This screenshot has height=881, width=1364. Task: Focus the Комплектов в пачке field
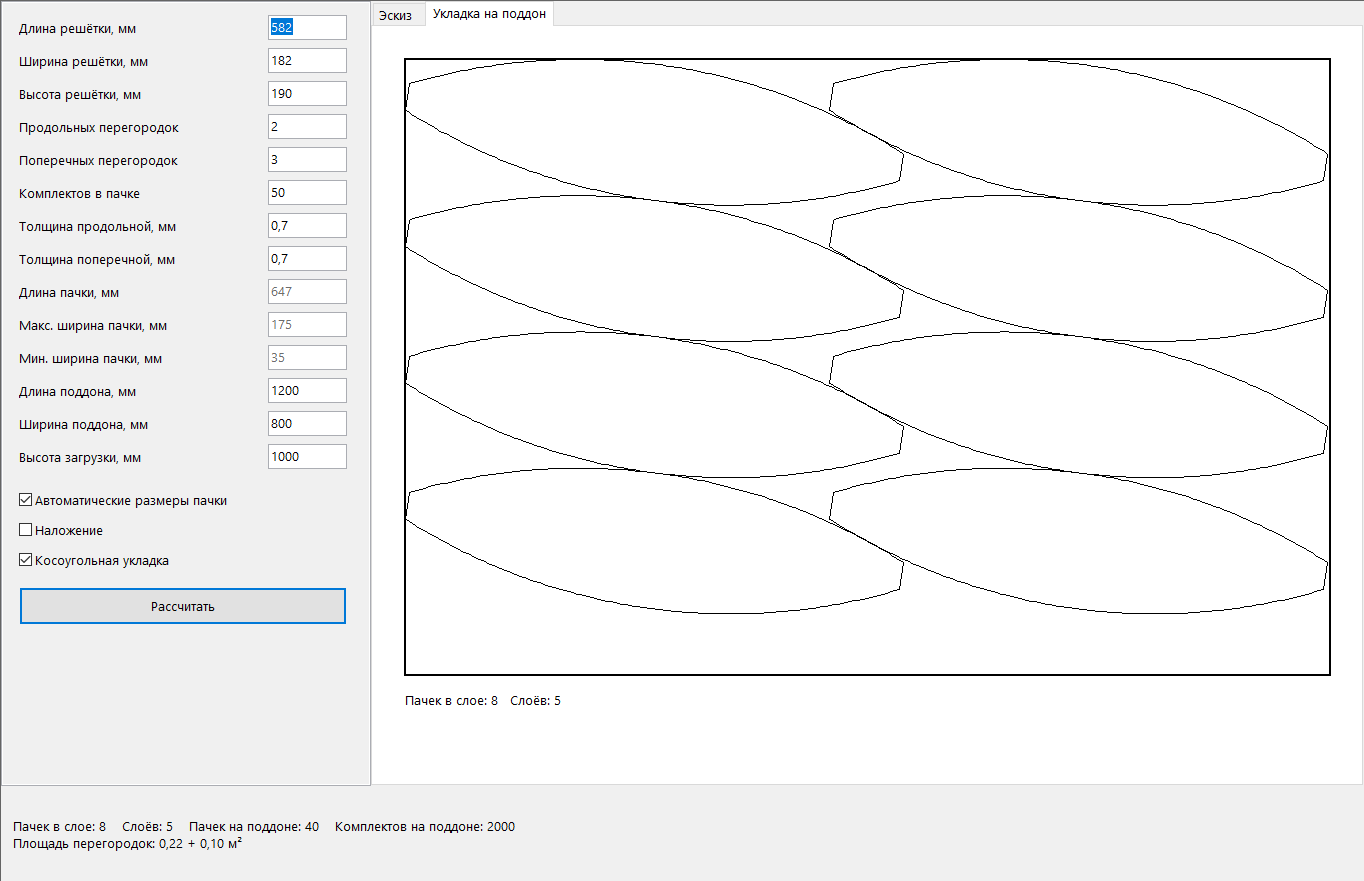[307, 193]
